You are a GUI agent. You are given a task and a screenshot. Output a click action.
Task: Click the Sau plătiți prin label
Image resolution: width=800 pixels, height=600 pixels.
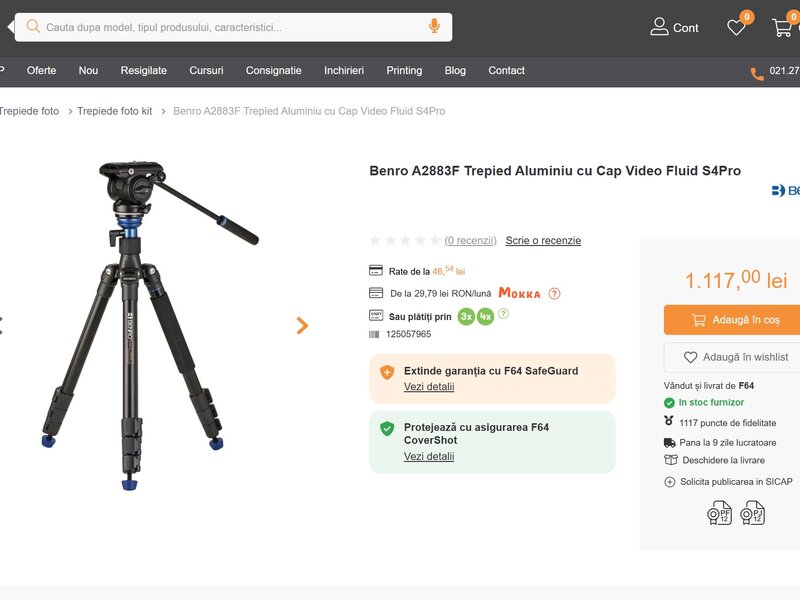[420, 317]
